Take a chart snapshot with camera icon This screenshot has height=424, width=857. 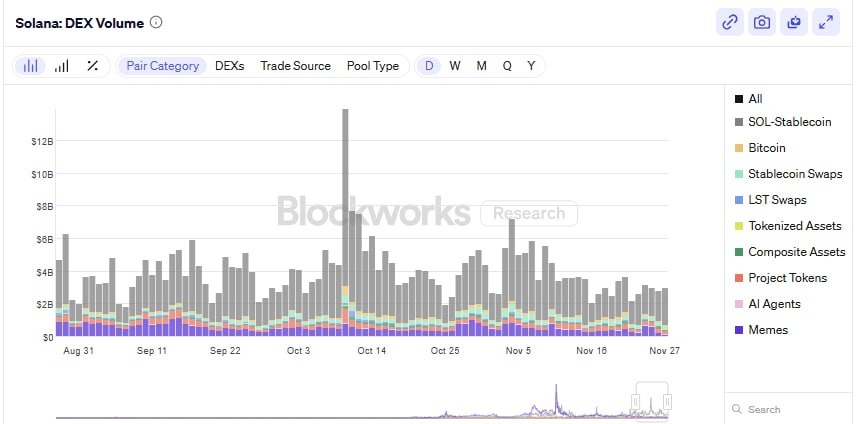[762, 22]
